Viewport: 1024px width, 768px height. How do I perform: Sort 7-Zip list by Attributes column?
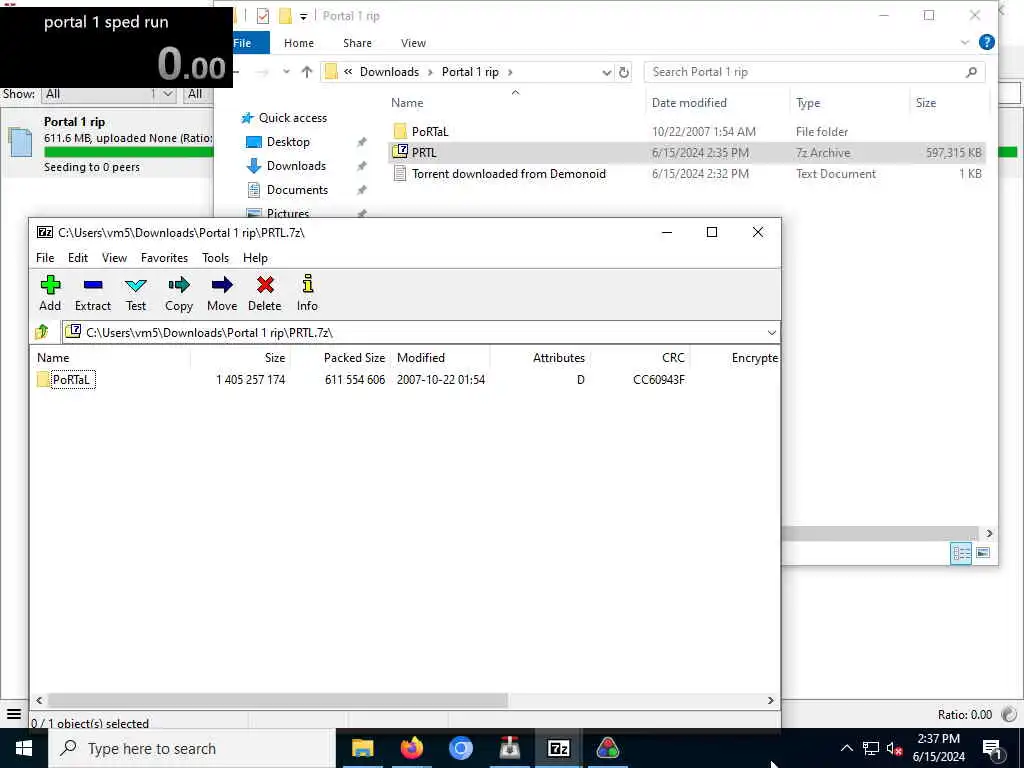click(540, 358)
